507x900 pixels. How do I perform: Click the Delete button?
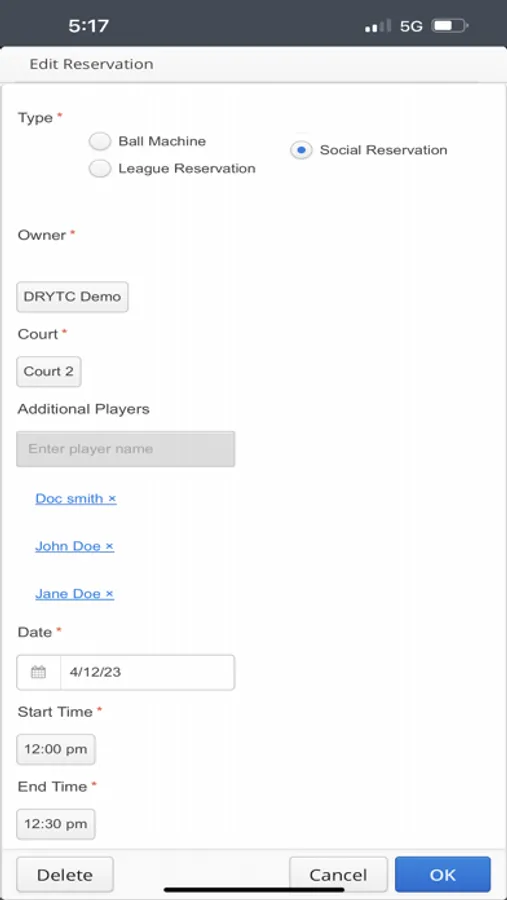point(65,874)
